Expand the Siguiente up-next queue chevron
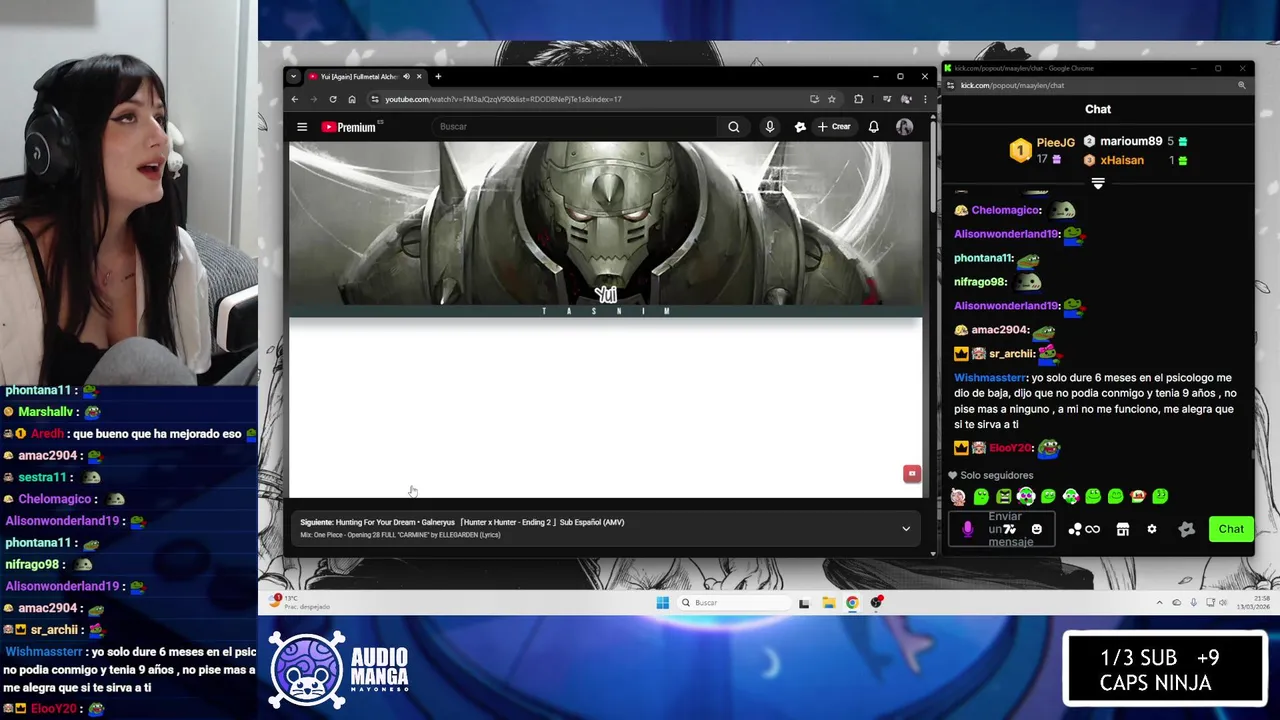The width and height of the screenshot is (1280, 720). (x=906, y=529)
